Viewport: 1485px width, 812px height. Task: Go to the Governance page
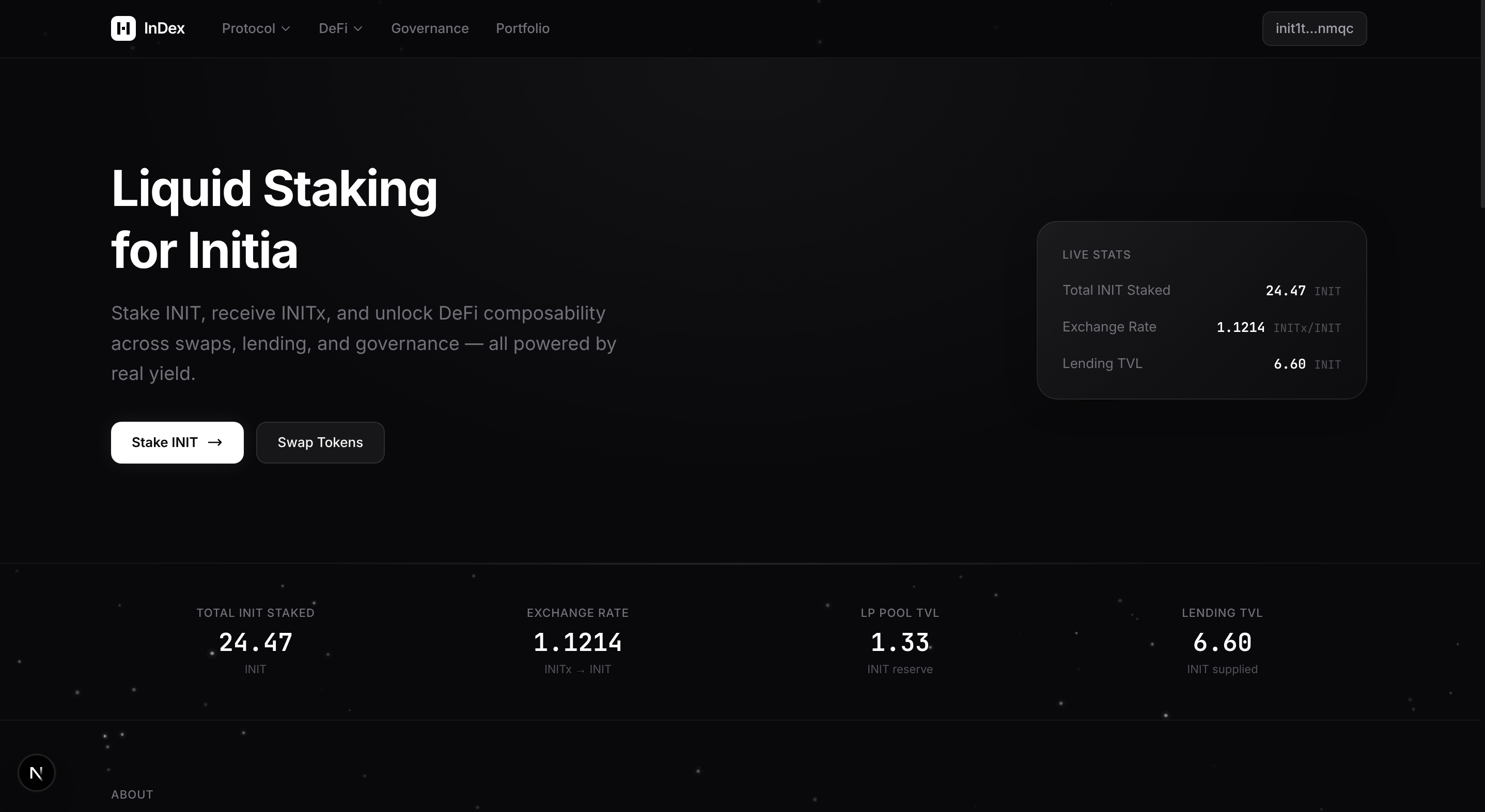tap(430, 28)
